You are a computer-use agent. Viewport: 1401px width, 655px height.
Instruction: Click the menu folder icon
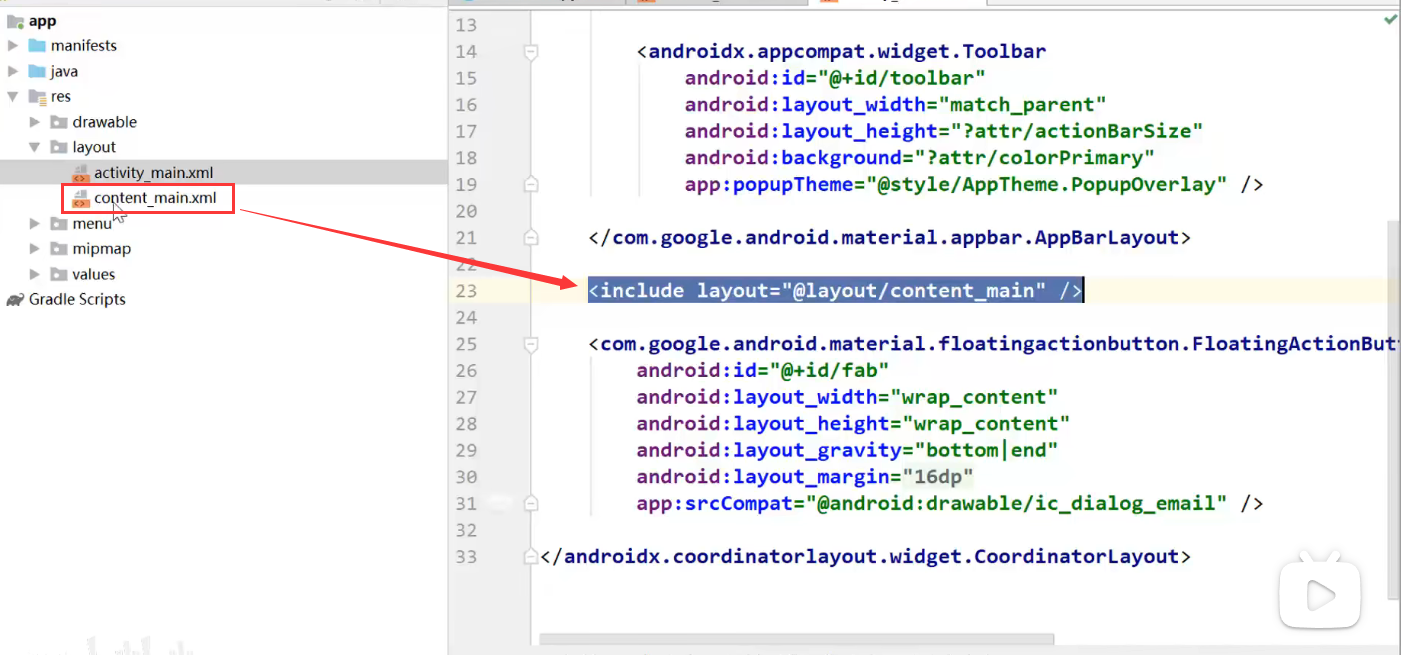tap(60, 224)
